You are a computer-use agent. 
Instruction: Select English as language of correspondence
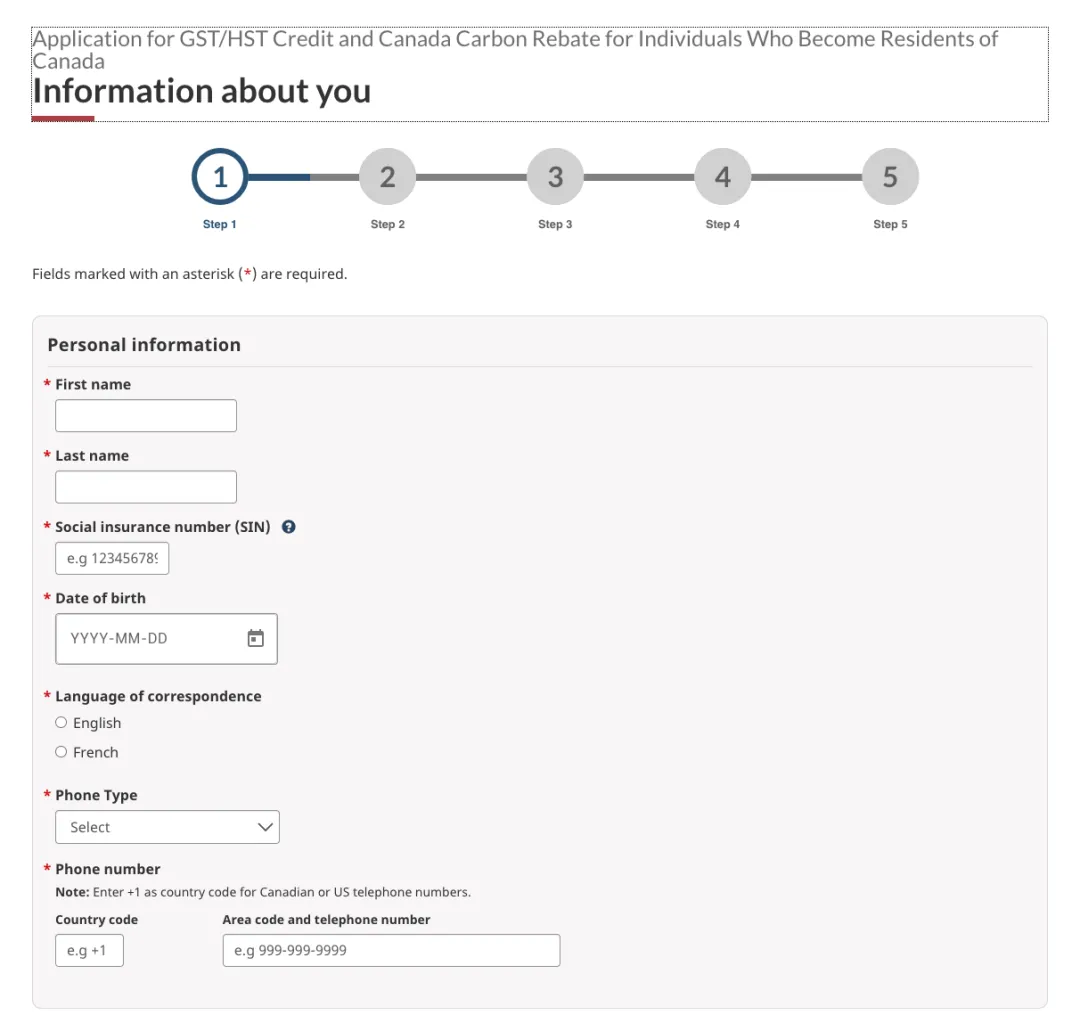click(x=62, y=723)
